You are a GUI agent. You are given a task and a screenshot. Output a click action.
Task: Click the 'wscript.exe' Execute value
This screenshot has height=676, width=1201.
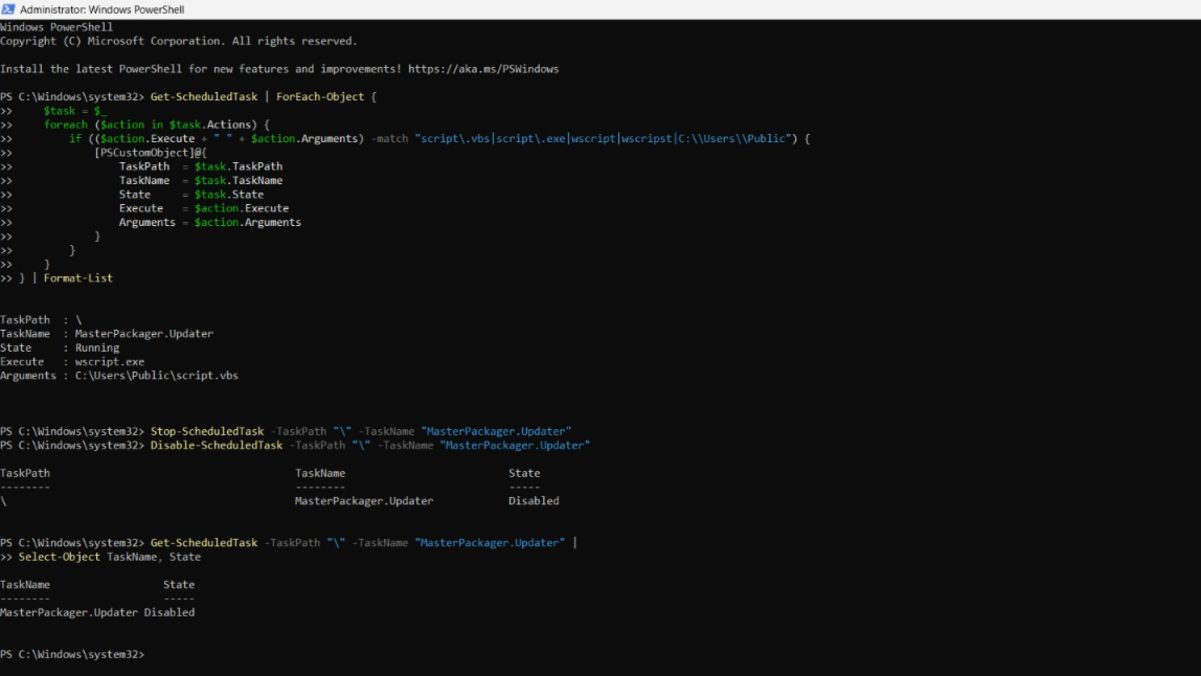(x=110, y=362)
